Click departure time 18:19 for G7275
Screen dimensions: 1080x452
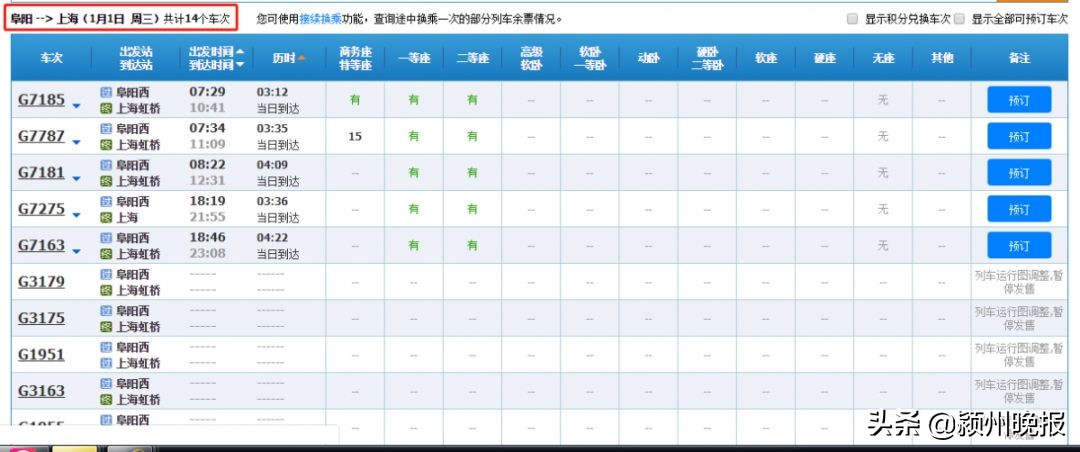[x=207, y=201]
